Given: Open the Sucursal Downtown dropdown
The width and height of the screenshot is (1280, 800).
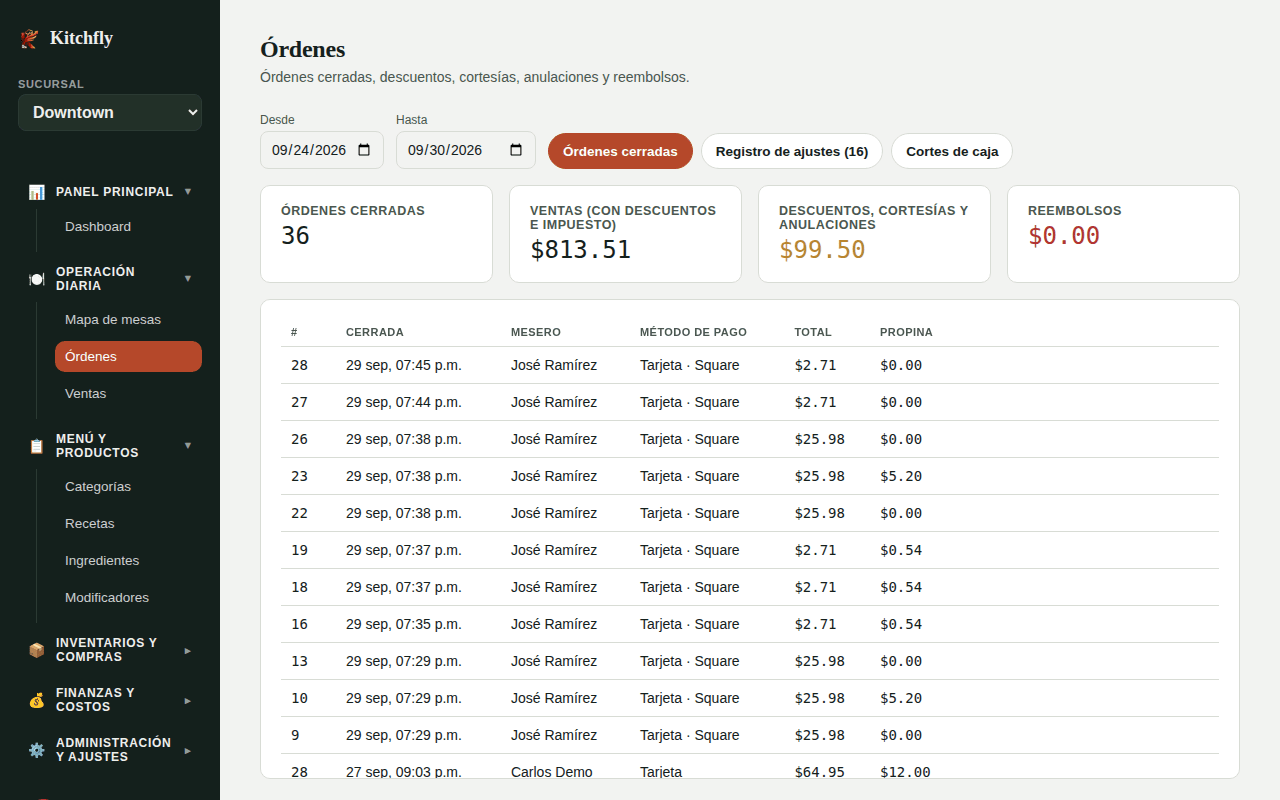Looking at the screenshot, I should (110, 112).
